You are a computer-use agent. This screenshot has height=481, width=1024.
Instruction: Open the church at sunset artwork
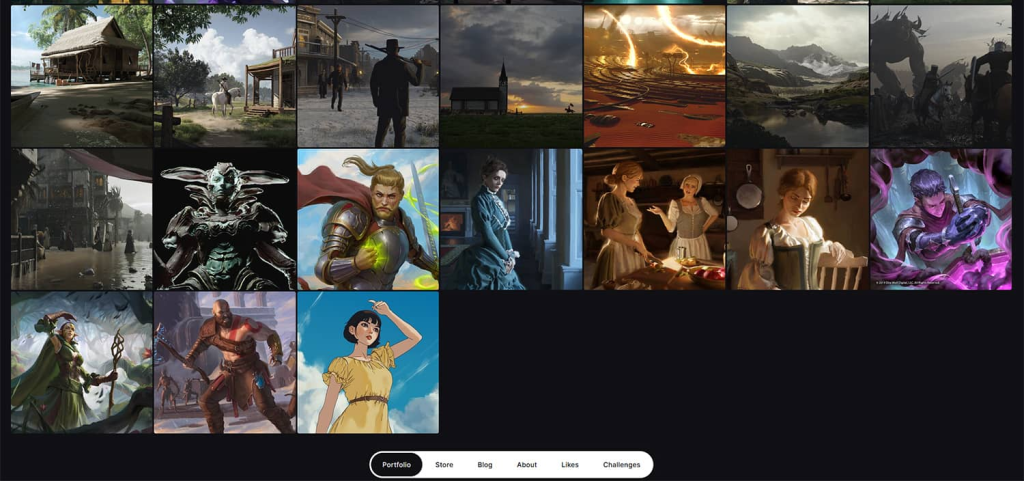pos(511,76)
